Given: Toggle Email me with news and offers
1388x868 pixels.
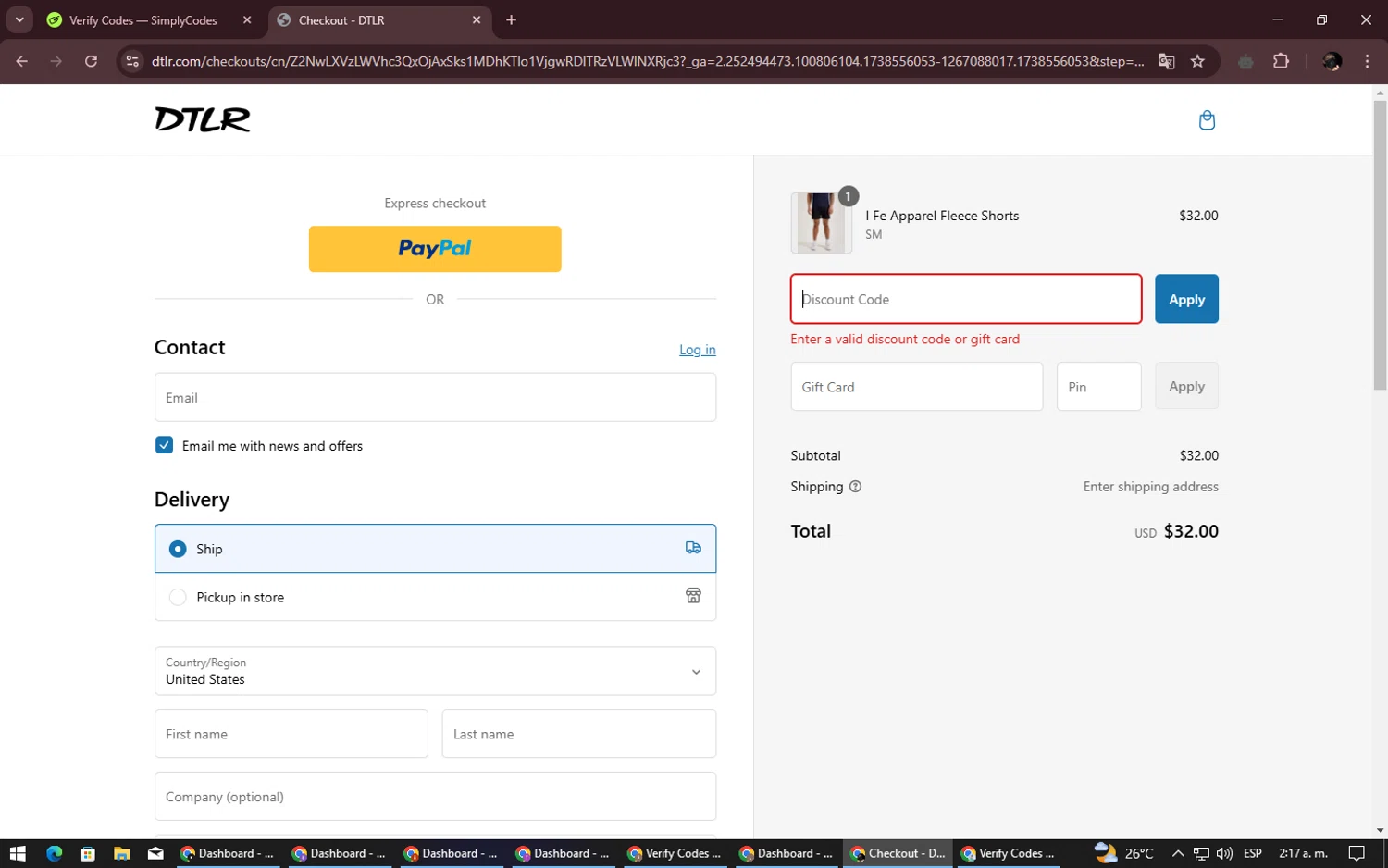Looking at the screenshot, I should 165,445.
